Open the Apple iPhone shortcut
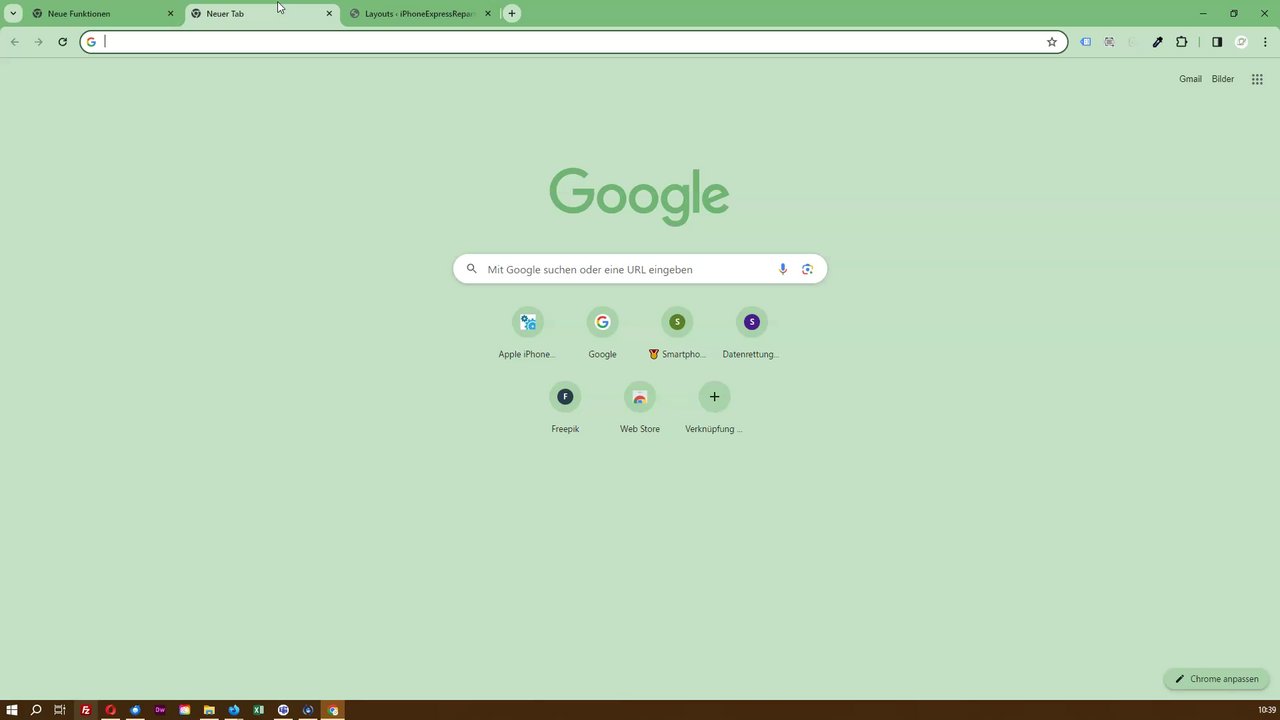Screen dimensions: 1280x720 pyautogui.click(x=528, y=334)
